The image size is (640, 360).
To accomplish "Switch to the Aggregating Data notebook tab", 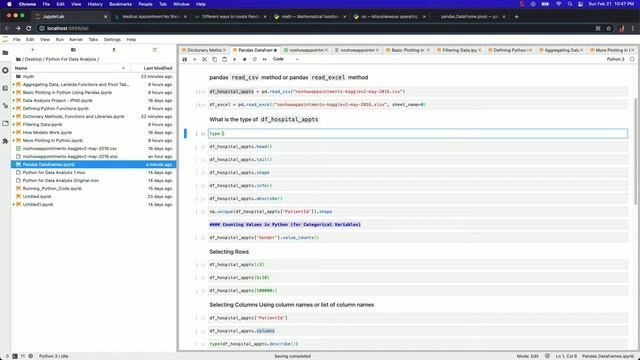I will 562,50.
